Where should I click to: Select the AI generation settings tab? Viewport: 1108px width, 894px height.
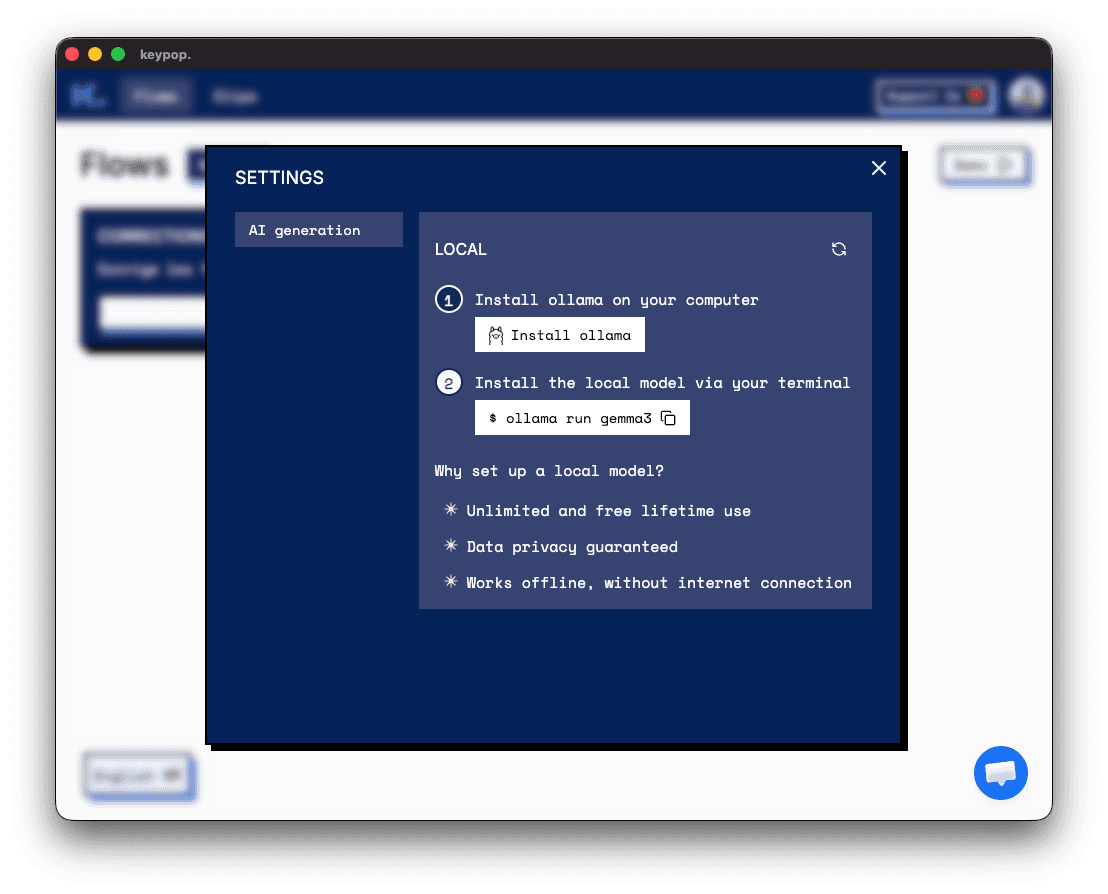pos(318,230)
